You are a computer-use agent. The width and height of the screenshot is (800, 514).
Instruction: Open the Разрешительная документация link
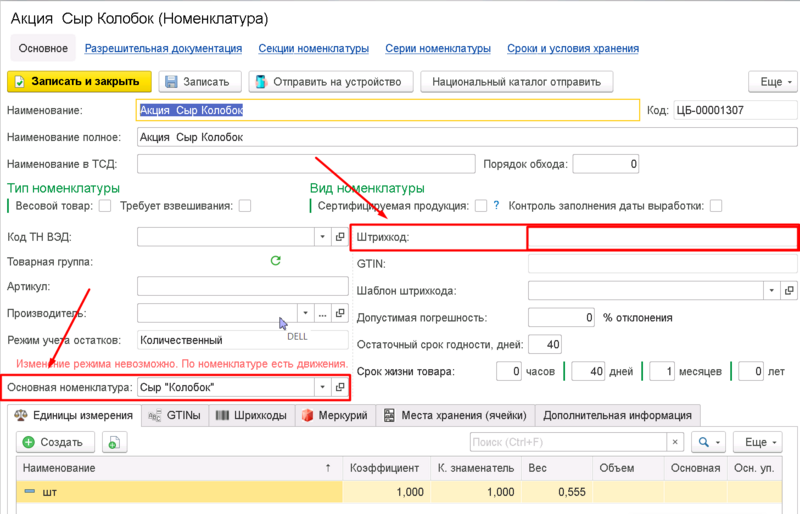[x=163, y=48]
